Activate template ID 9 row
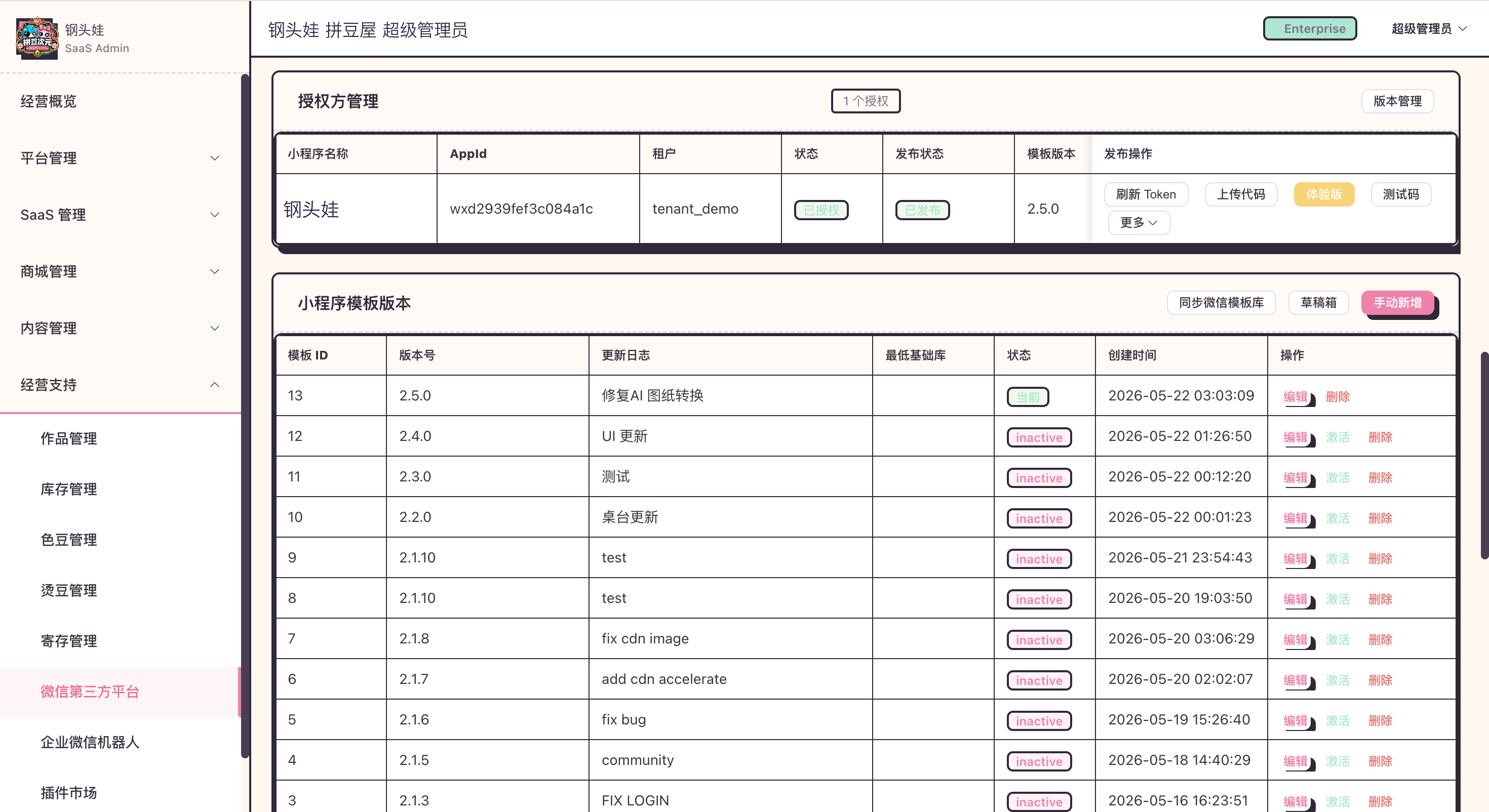This screenshot has height=812, width=1489. [x=1338, y=558]
